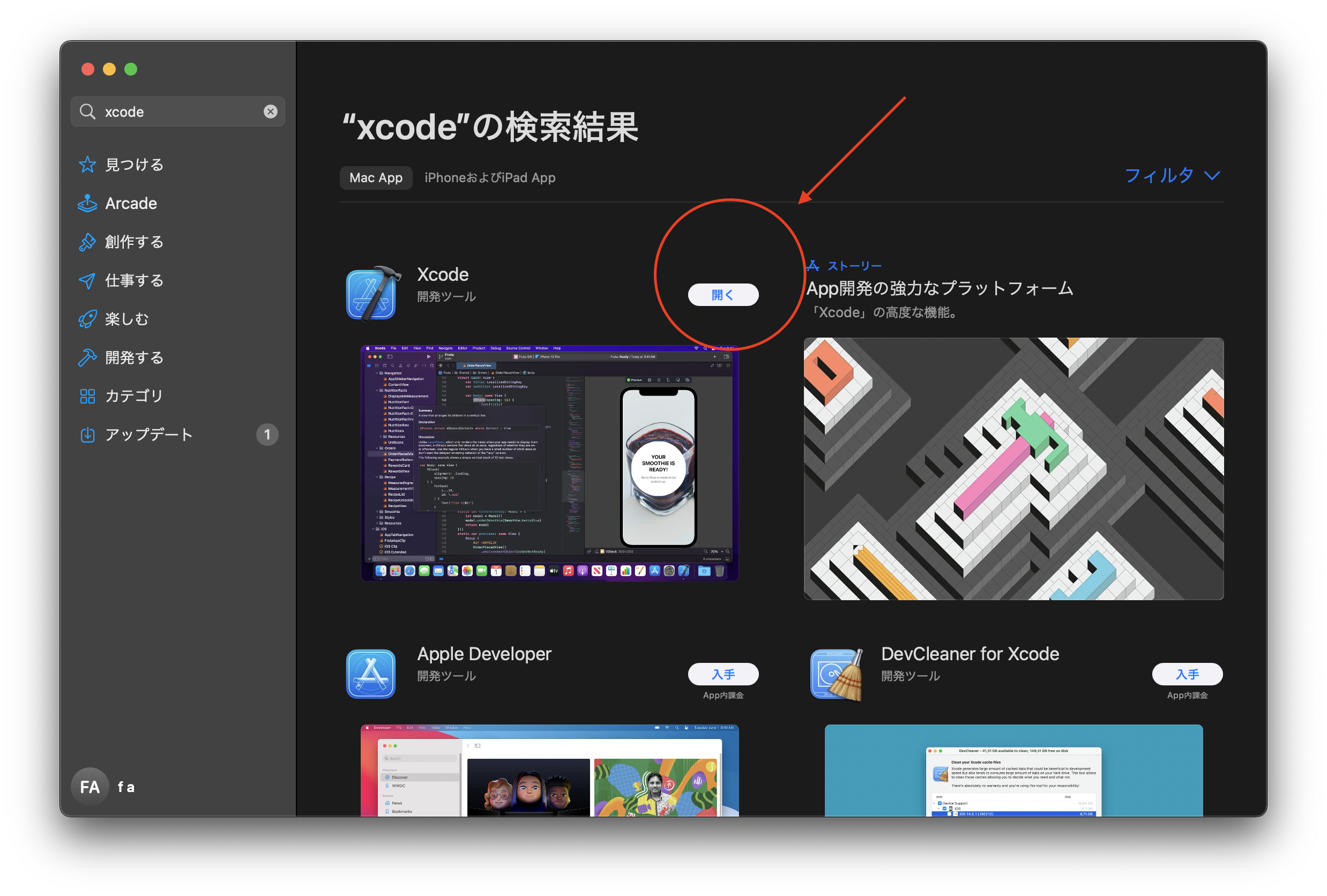The height and width of the screenshot is (896, 1327).
Task: Go to the 創作する (Create) section
Action: [177, 242]
